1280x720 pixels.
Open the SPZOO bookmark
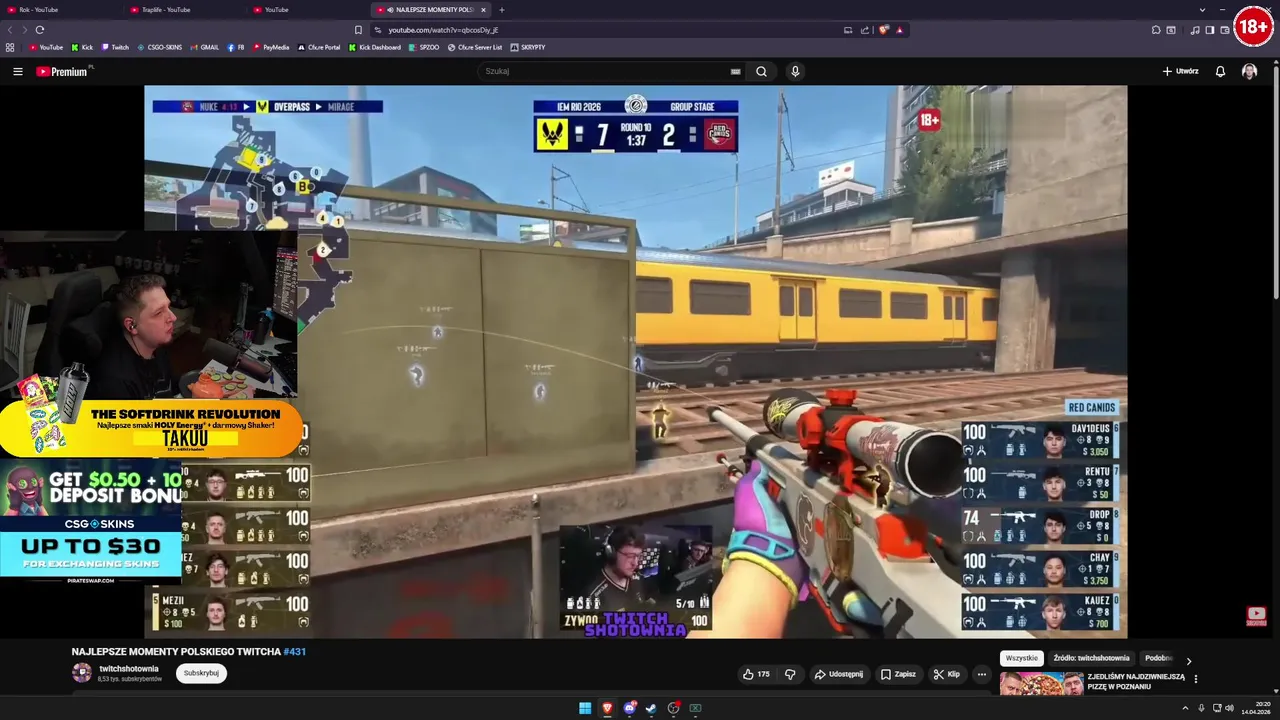tap(424, 47)
